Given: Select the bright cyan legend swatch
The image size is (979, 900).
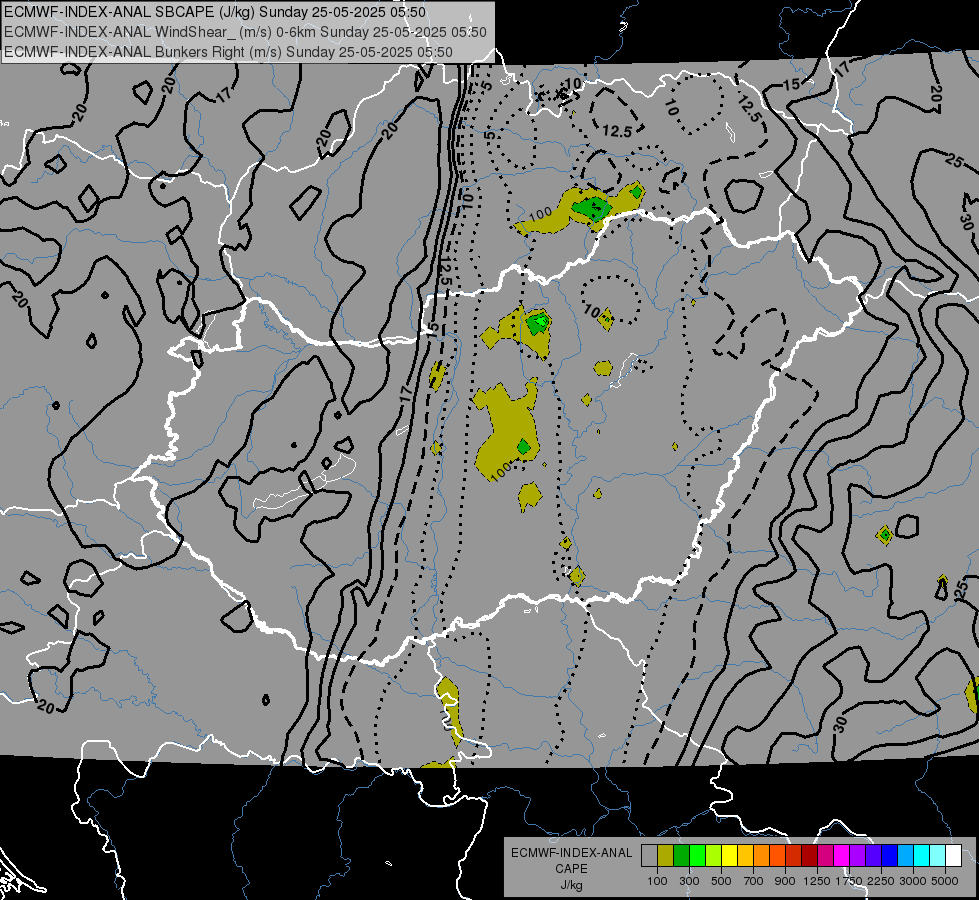Looking at the screenshot, I should [x=922, y=855].
